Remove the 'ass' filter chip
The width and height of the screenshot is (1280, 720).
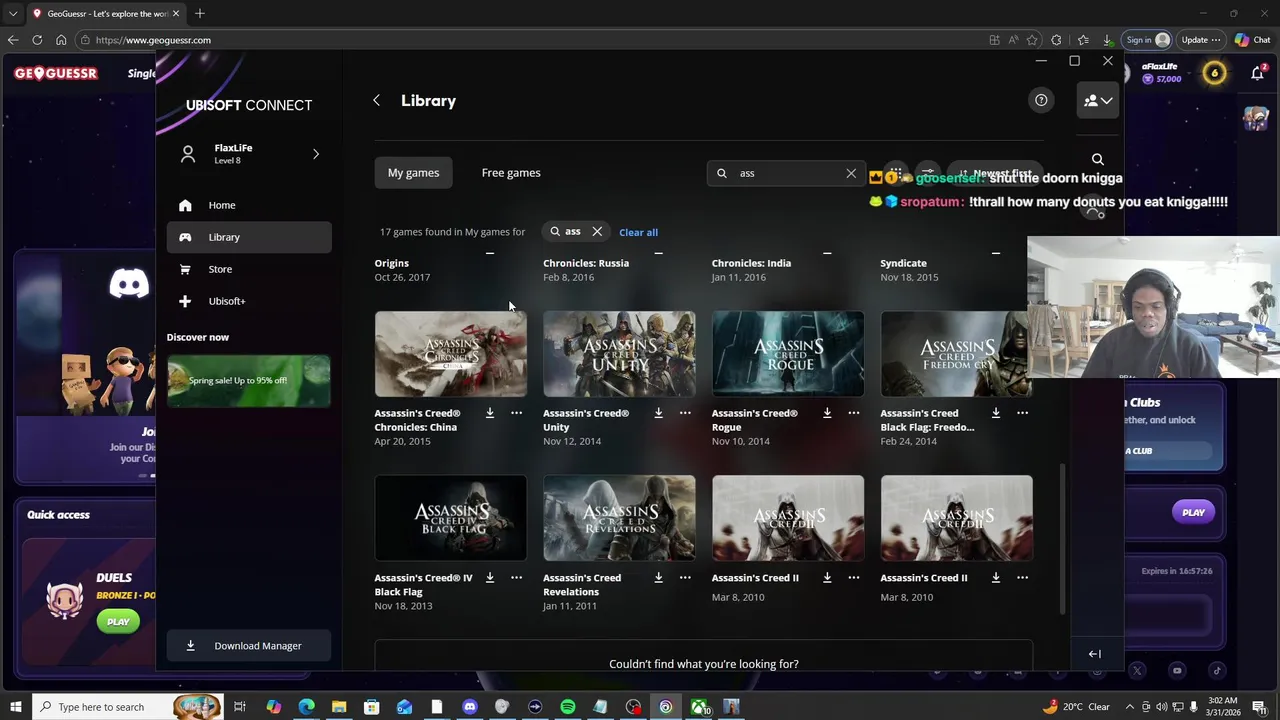tap(597, 232)
